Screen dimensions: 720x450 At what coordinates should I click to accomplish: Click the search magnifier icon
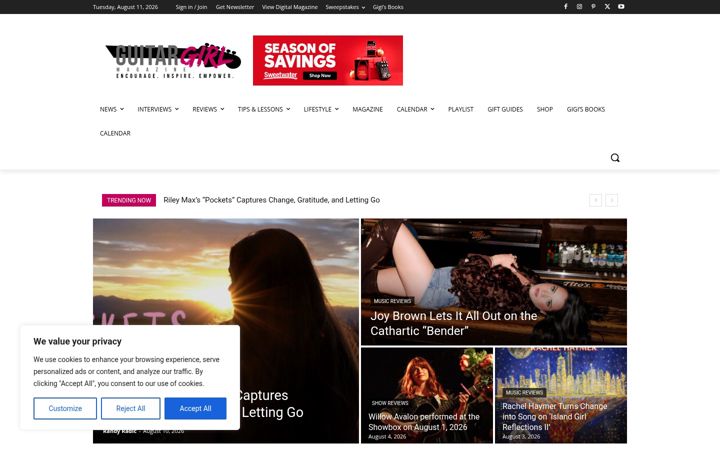615,158
